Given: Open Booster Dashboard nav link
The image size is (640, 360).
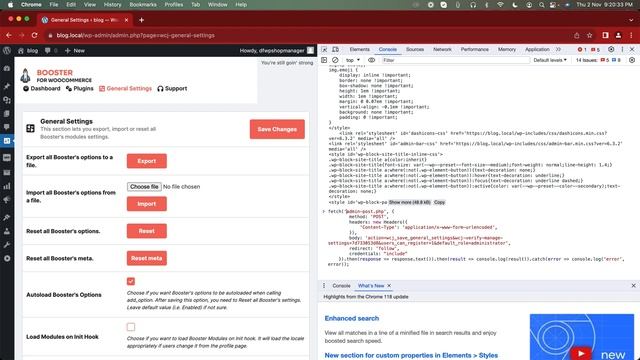Looking at the screenshot, I should pyautogui.click(x=42, y=89).
